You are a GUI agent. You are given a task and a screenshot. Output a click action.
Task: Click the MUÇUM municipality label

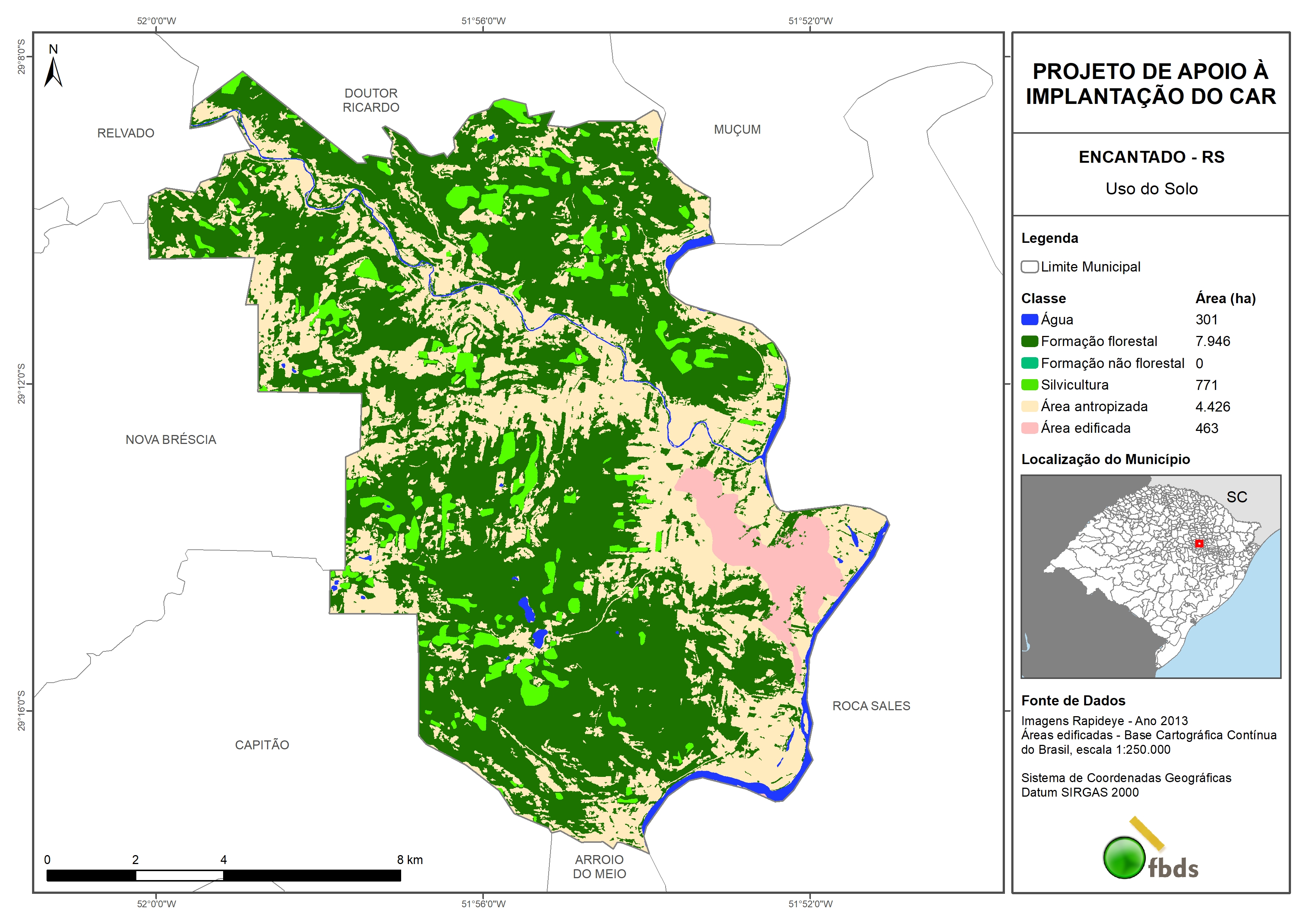[x=737, y=130]
